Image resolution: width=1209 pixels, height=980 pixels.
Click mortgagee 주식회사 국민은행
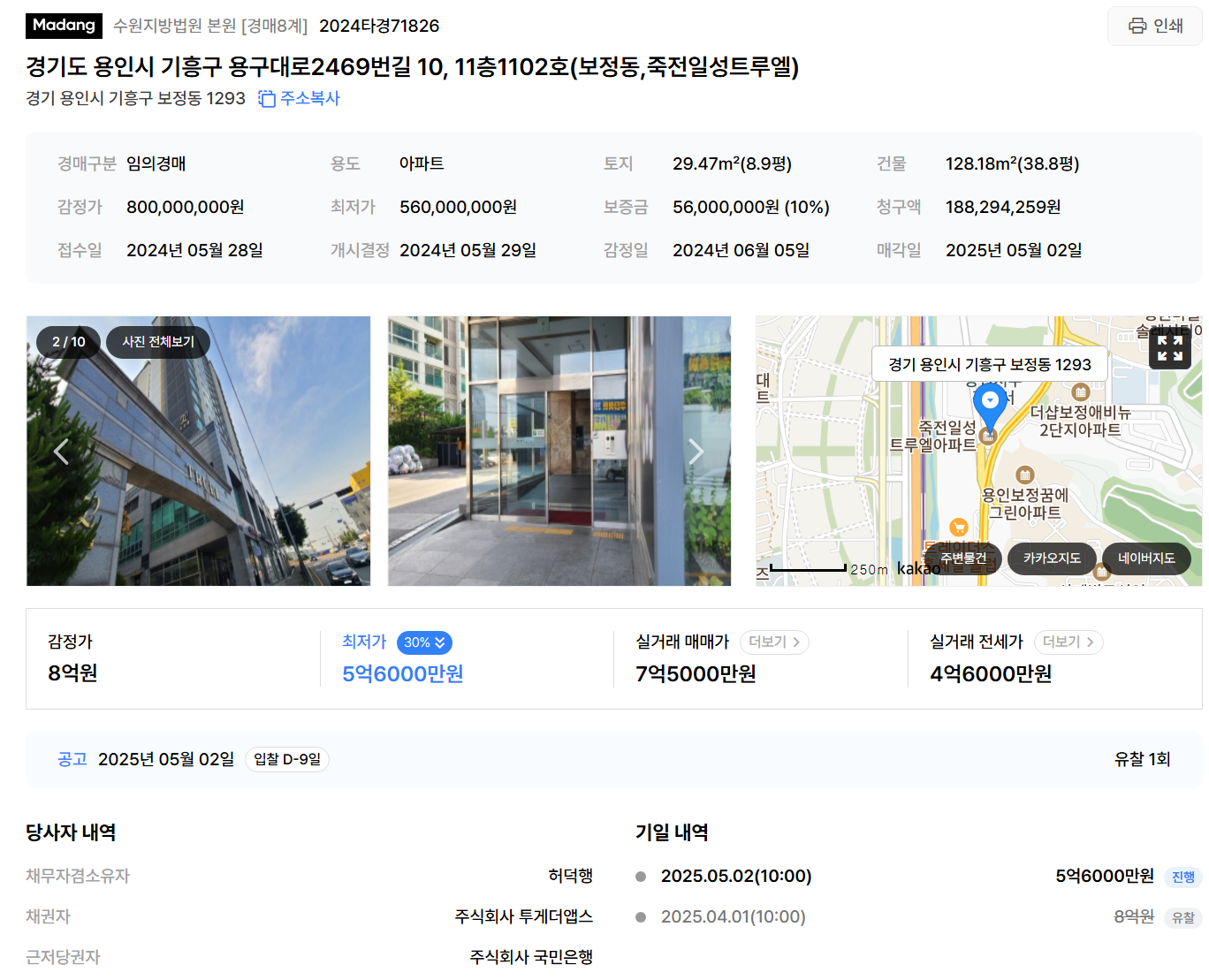pyautogui.click(x=531, y=957)
